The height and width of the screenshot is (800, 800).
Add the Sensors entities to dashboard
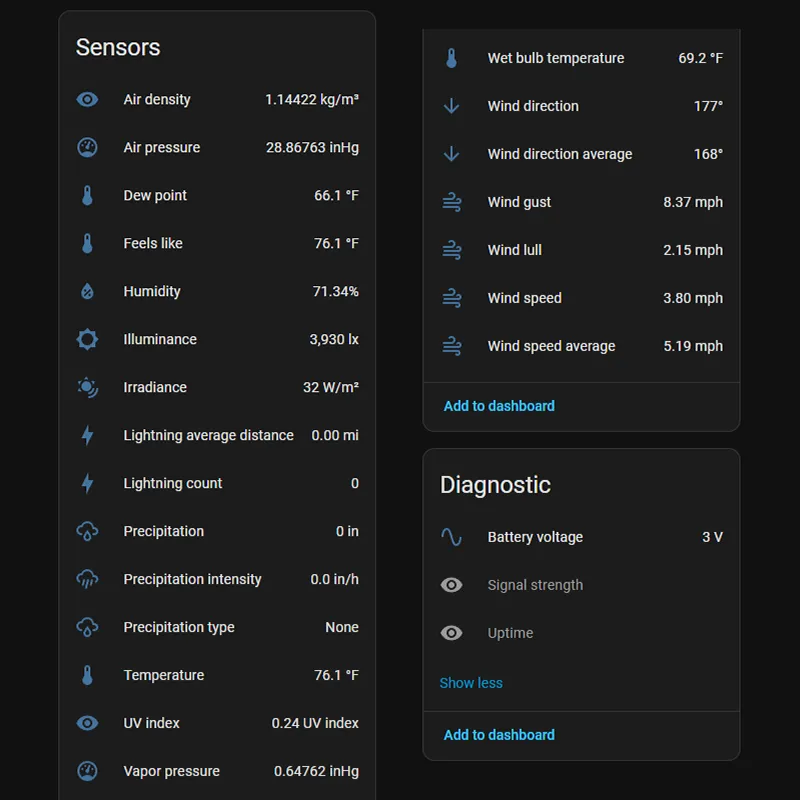pyautogui.click(x=499, y=406)
